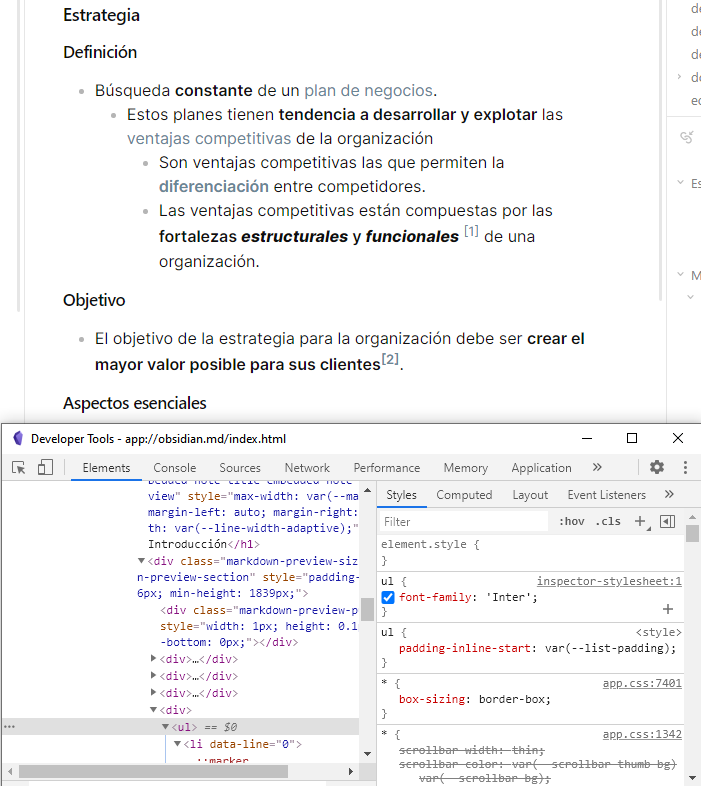This screenshot has height=786, width=701.
Task: Focus the Styles Filter input
Action: [x=464, y=522]
